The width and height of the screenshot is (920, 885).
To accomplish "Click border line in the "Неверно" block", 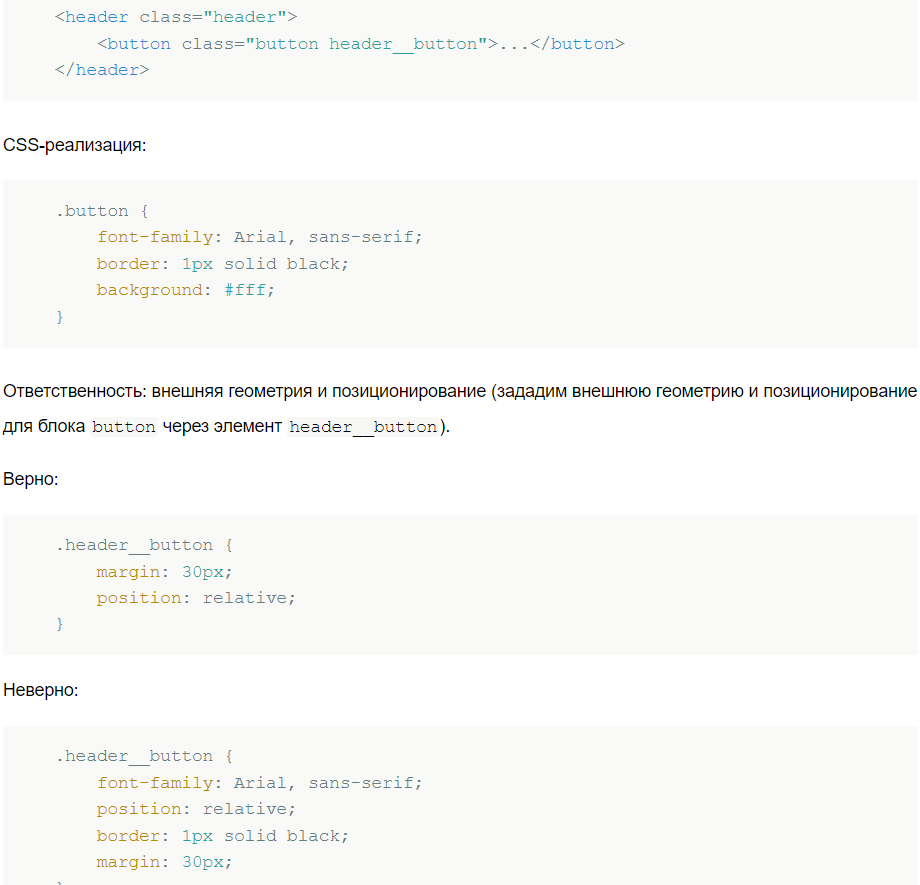I will pos(222,835).
